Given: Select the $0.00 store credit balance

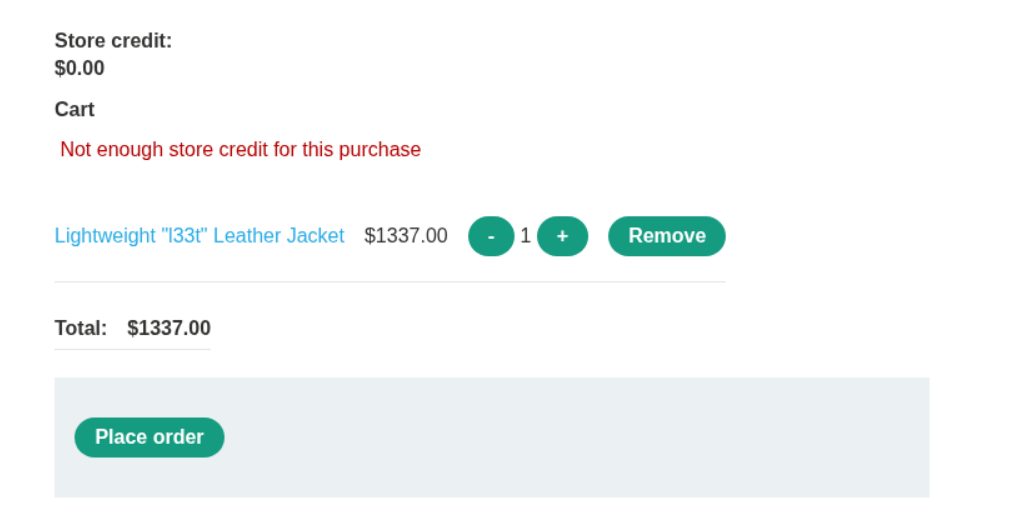Looking at the screenshot, I should pos(79,68).
